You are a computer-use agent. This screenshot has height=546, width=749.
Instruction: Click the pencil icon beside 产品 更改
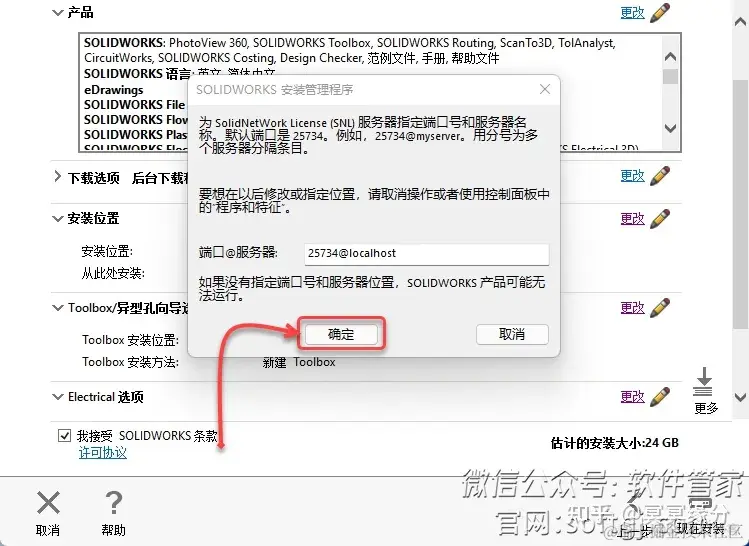tap(660, 12)
